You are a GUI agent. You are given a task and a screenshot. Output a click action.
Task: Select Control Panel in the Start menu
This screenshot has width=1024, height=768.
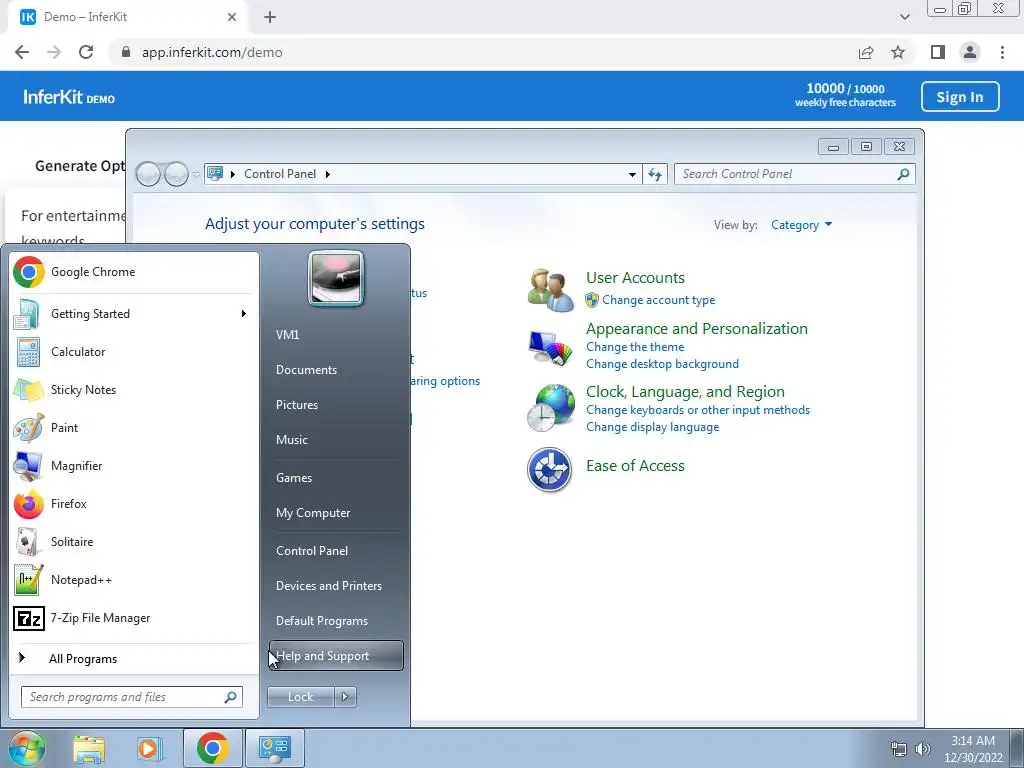pyautogui.click(x=336, y=551)
